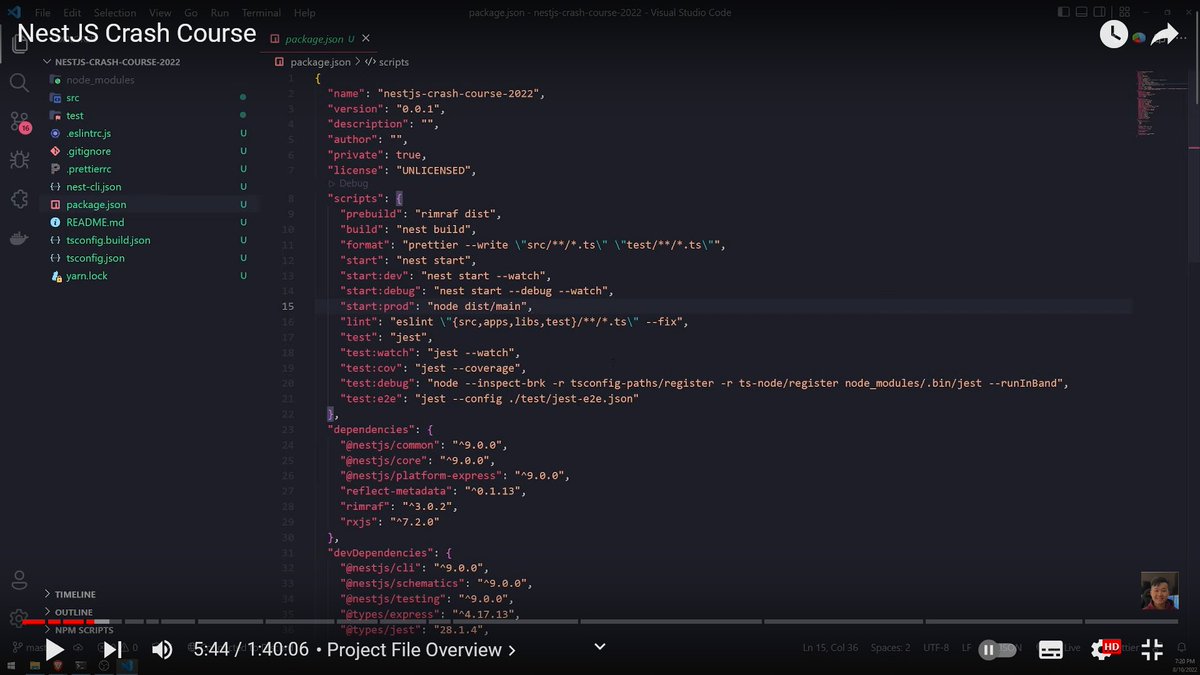Click the "start:prod" script line
1200x675 pixels.
click(x=436, y=306)
